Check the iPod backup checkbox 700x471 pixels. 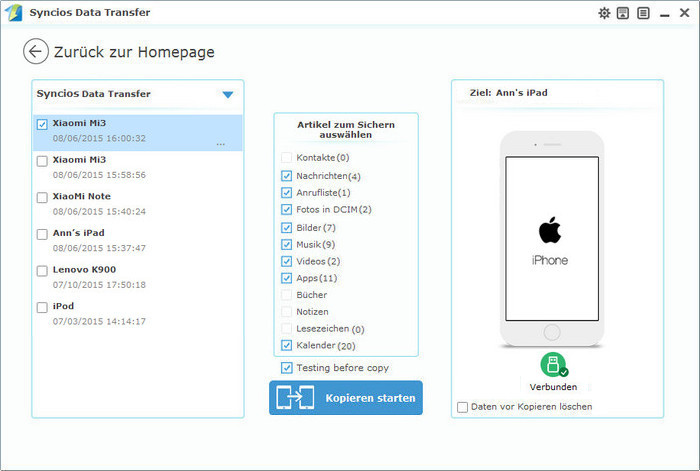pyautogui.click(x=42, y=308)
